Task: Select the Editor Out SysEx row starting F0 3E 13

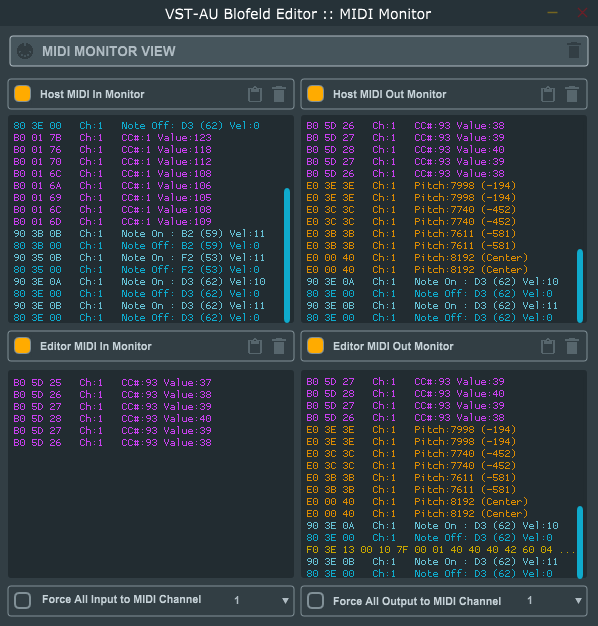Action: (440, 550)
